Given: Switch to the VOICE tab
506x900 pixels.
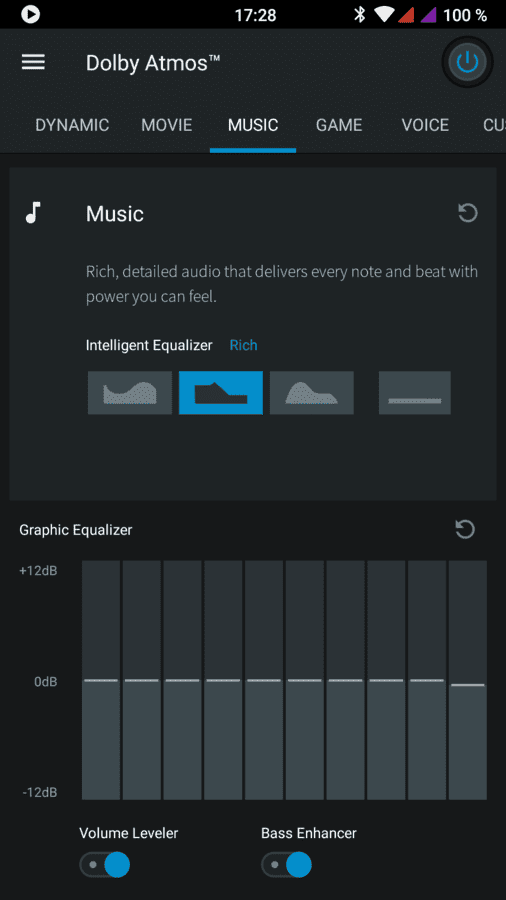Looking at the screenshot, I should pos(425,125).
